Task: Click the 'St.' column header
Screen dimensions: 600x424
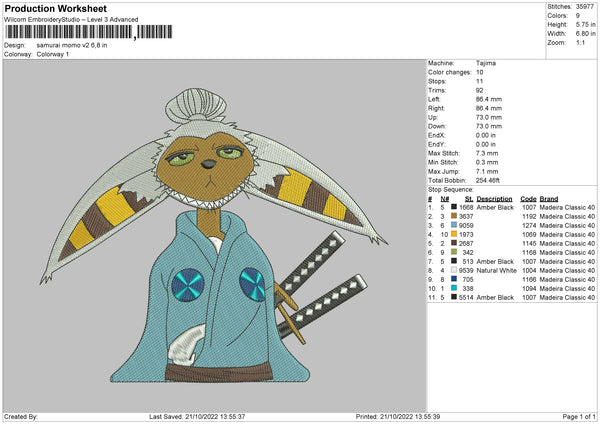Action: click(x=470, y=199)
